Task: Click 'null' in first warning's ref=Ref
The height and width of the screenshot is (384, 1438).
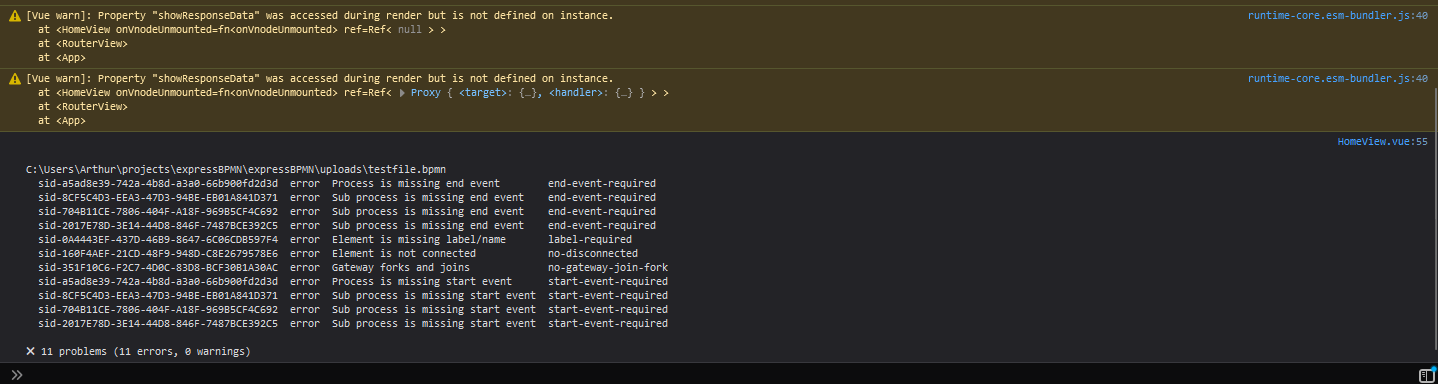Action: click(x=410, y=30)
